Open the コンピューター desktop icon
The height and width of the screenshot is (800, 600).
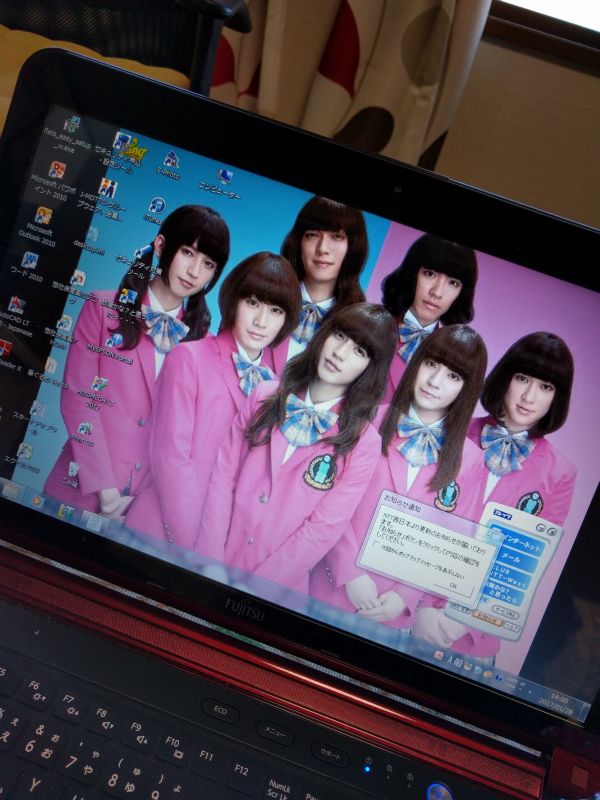(x=222, y=184)
